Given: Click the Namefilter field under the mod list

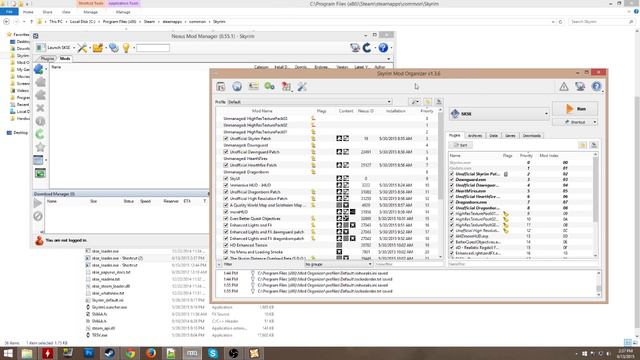Looking at the screenshot, I should pos(408,264).
